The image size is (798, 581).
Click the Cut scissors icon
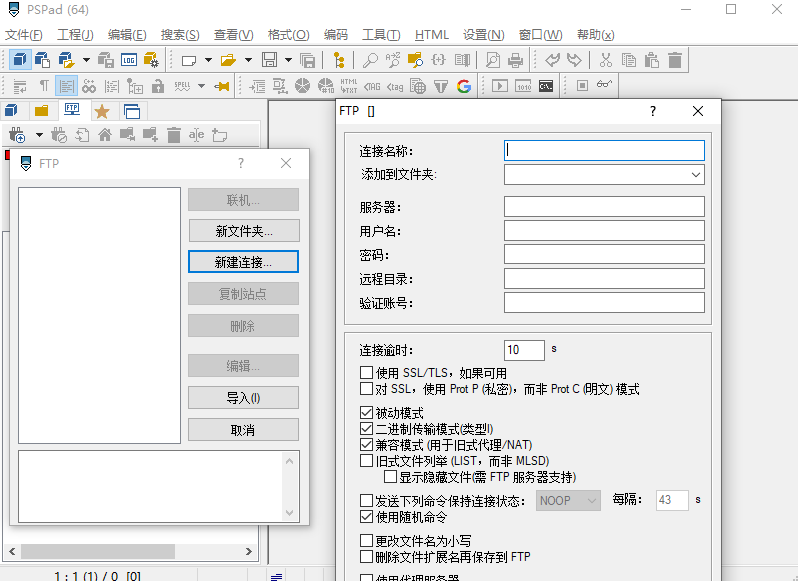[x=605, y=60]
